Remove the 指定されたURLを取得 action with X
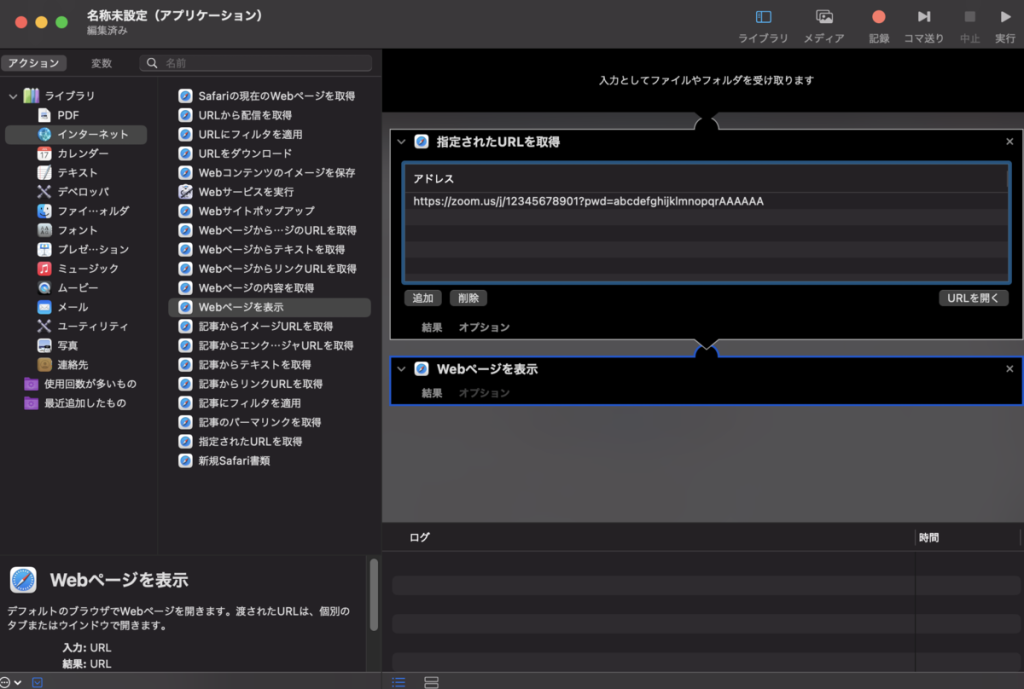 click(1009, 142)
